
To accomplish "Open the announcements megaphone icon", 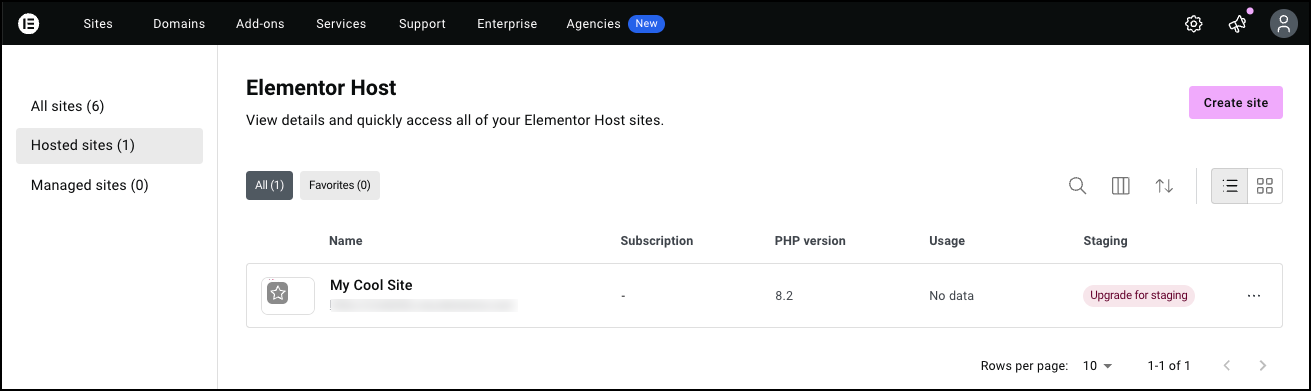I will click(1238, 24).
